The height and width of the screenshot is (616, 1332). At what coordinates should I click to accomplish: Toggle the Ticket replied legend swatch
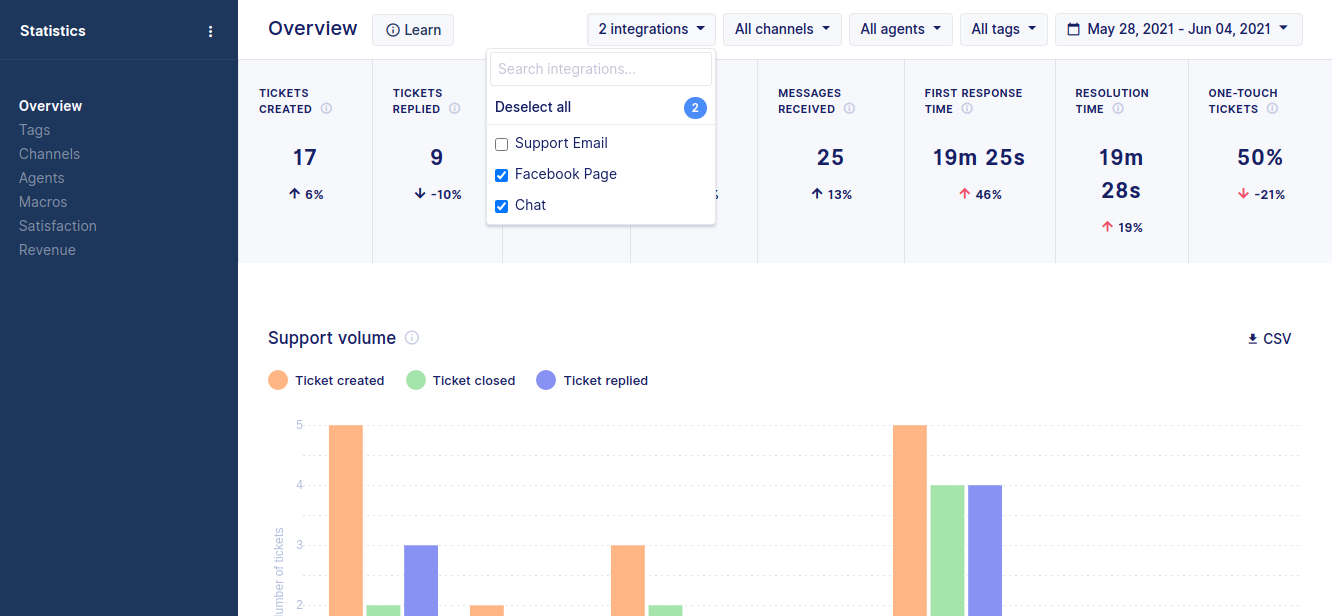546,380
